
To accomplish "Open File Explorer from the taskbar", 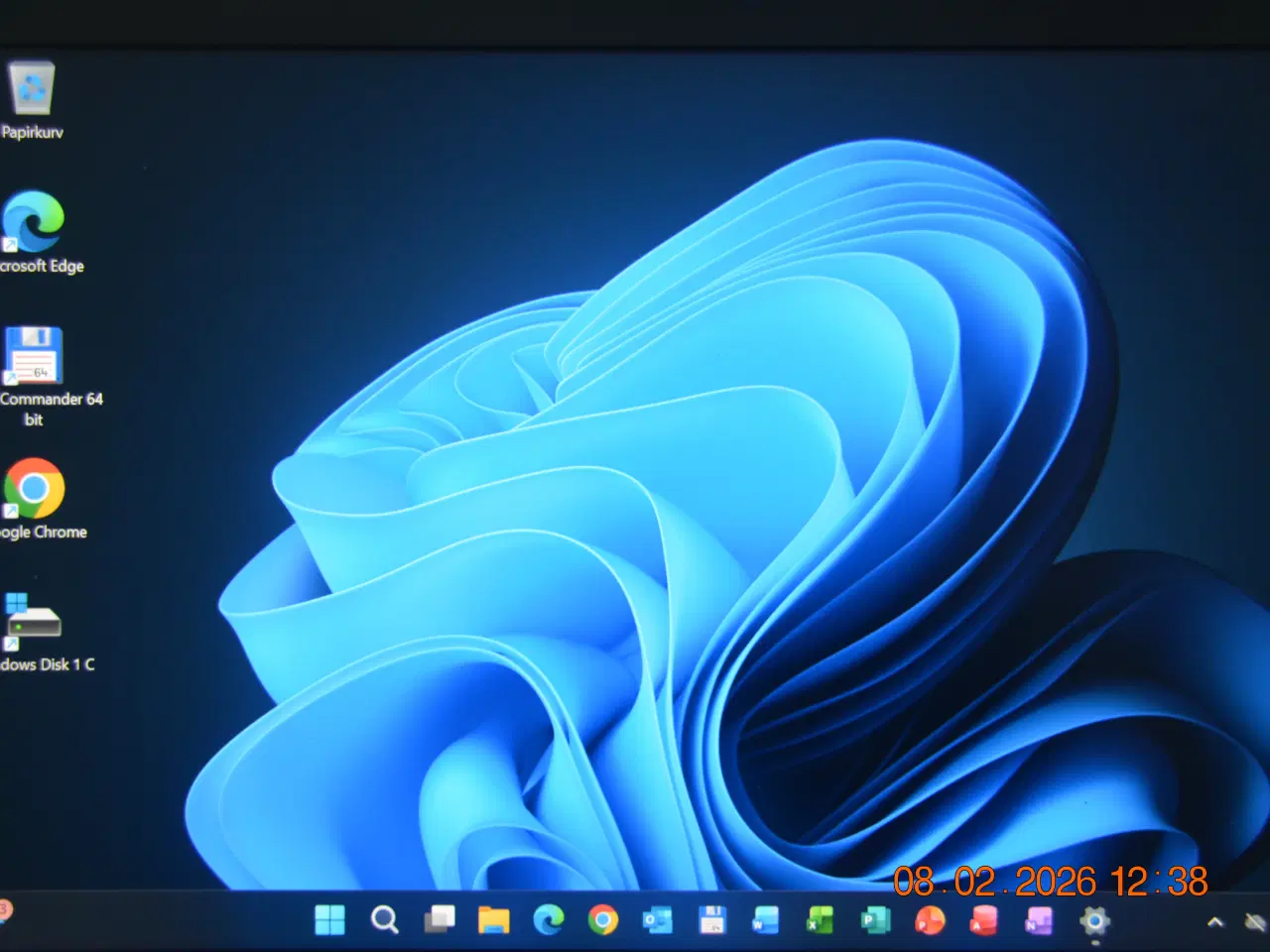I will (494, 921).
